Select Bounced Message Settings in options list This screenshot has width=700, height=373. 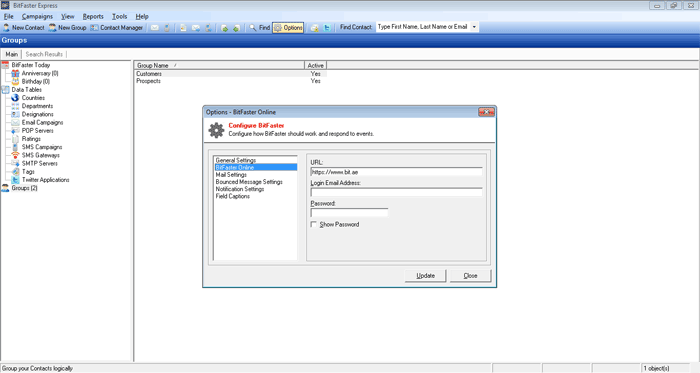pyautogui.click(x=255, y=182)
